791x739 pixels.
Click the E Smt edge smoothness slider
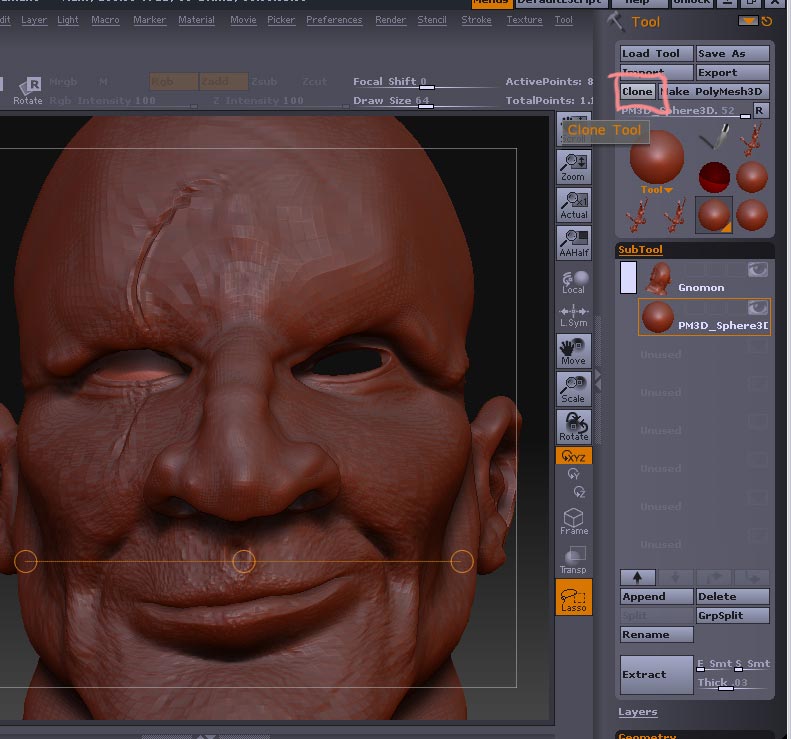[x=714, y=664]
